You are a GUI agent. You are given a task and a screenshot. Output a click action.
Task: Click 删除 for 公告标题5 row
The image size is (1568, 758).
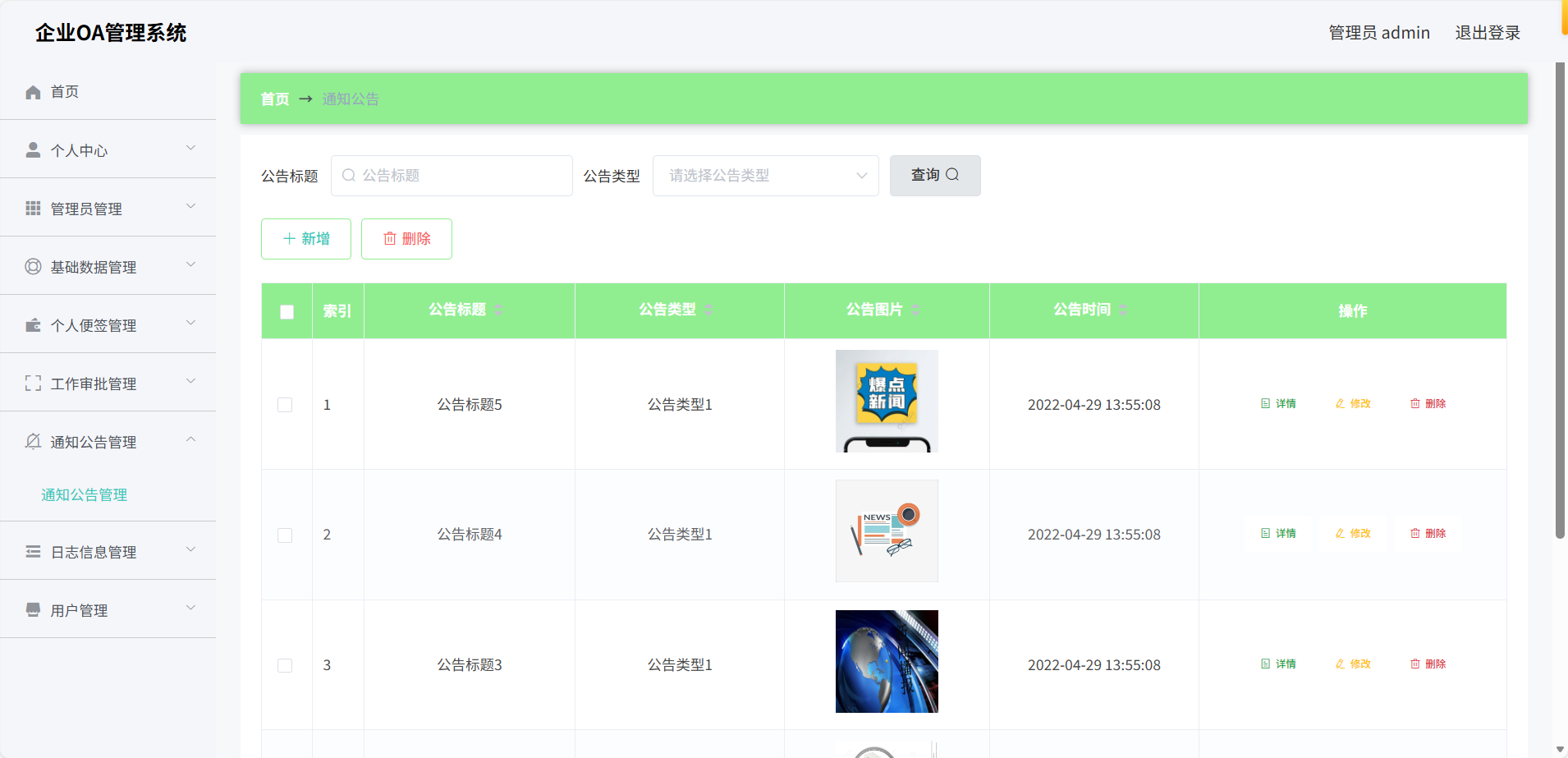point(1428,403)
